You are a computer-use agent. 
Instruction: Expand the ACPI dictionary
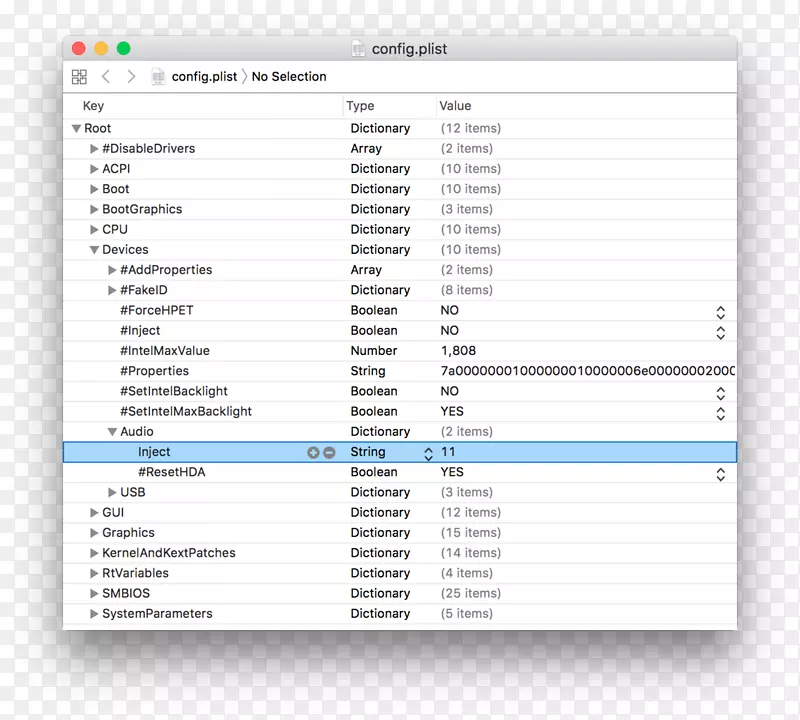click(94, 169)
